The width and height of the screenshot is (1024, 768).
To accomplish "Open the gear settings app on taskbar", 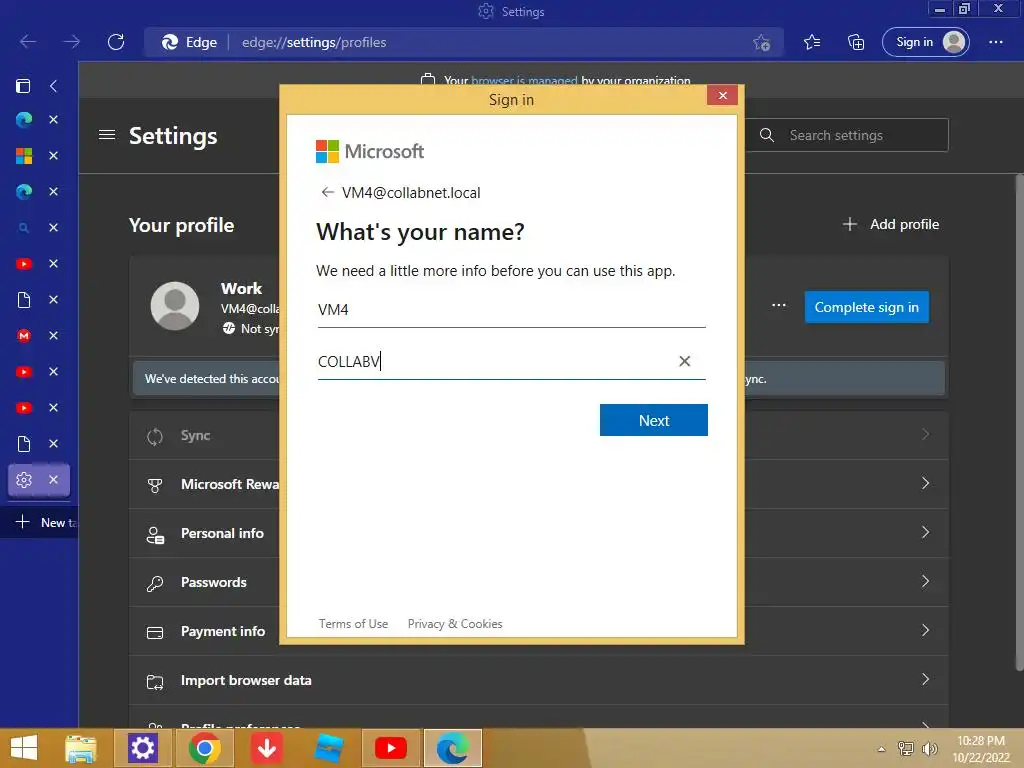I will [x=142, y=748].
